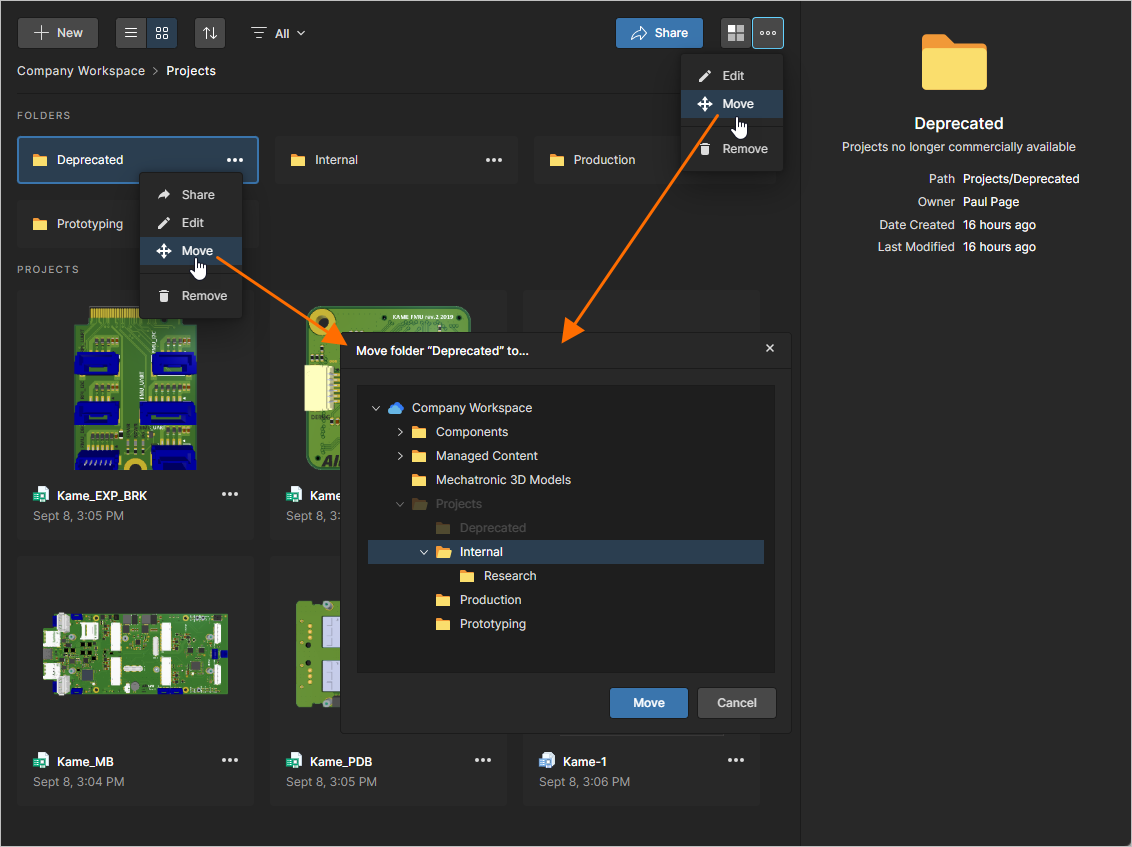Choose Remove in the Deprecated context menu
Image resolution: width=1132 pixels, height=847 pixels.
191,296
